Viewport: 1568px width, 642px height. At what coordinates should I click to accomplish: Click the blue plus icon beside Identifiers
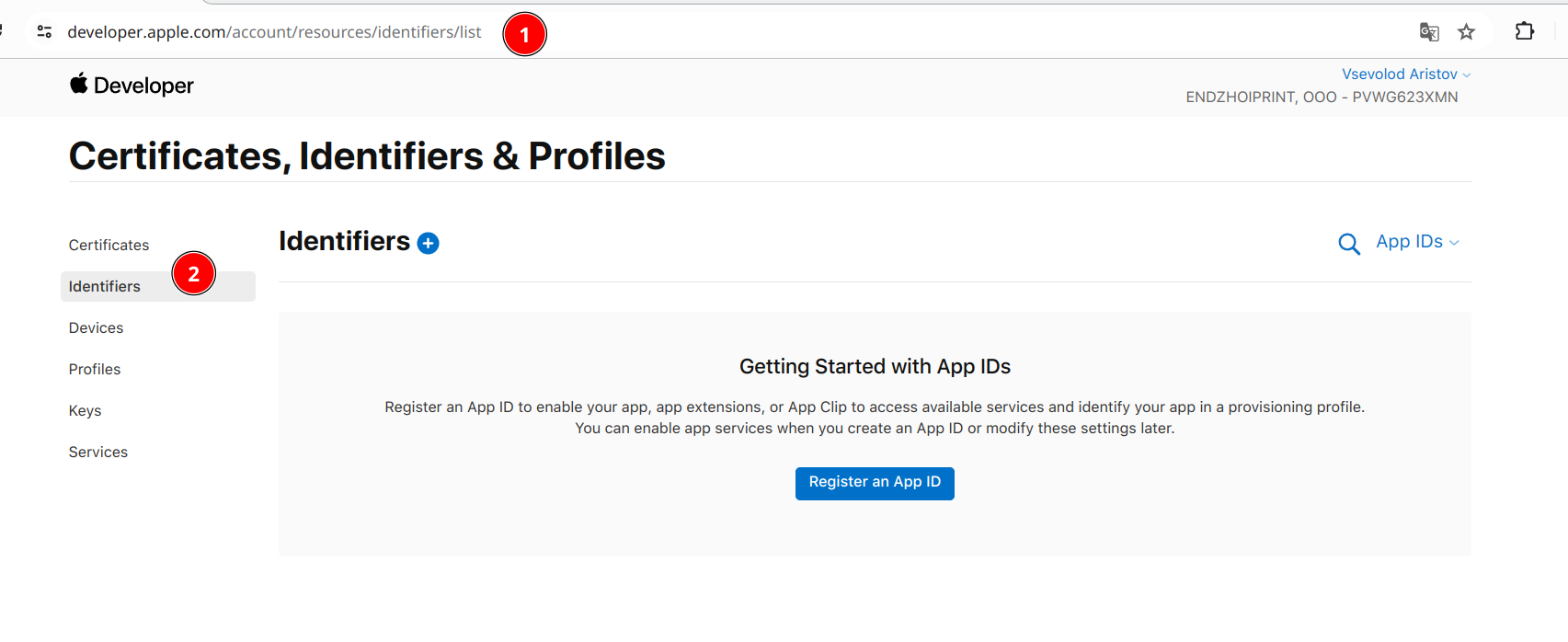click(x=428, y=243)
